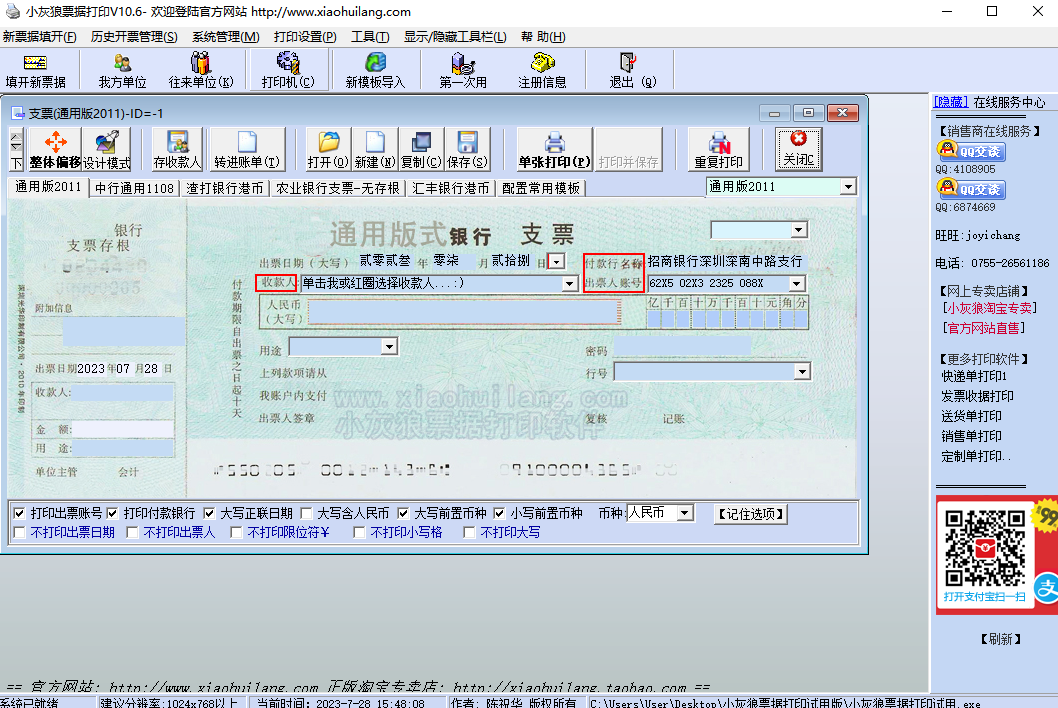Click the 复制(C) copy icon
This screenshot has height=708, width=1058.
click(x=421, y=149)
